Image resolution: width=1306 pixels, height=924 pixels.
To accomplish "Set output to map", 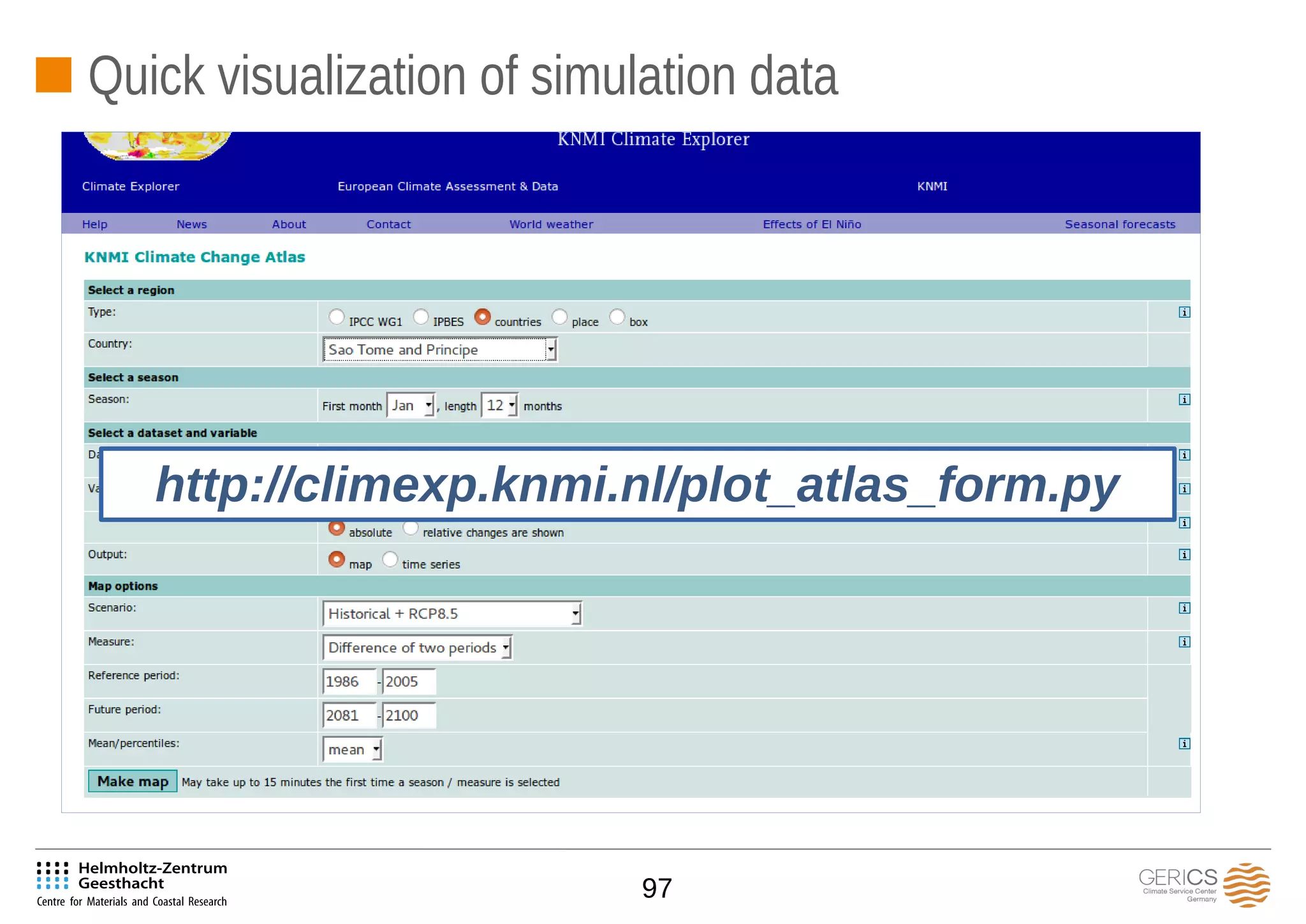I will (337, 559).
